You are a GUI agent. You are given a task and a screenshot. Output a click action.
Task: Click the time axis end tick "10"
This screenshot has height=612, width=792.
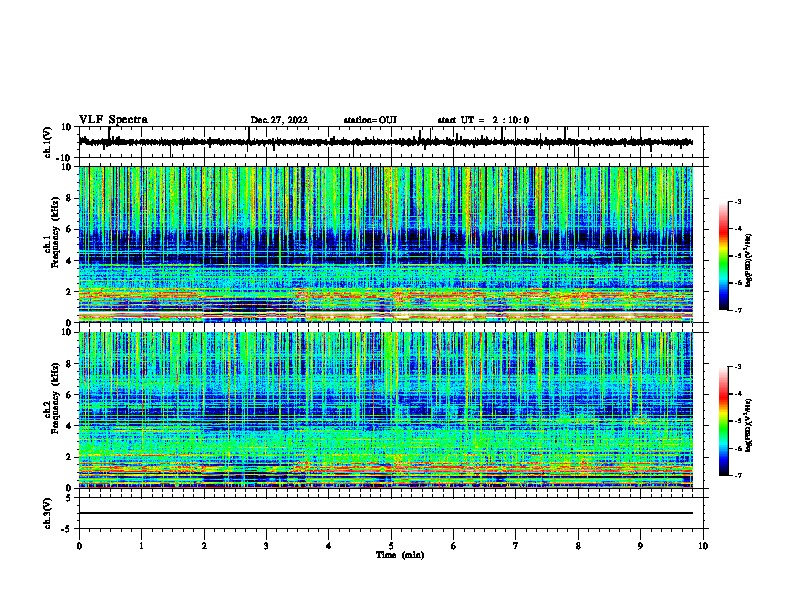tap(703, 546)
